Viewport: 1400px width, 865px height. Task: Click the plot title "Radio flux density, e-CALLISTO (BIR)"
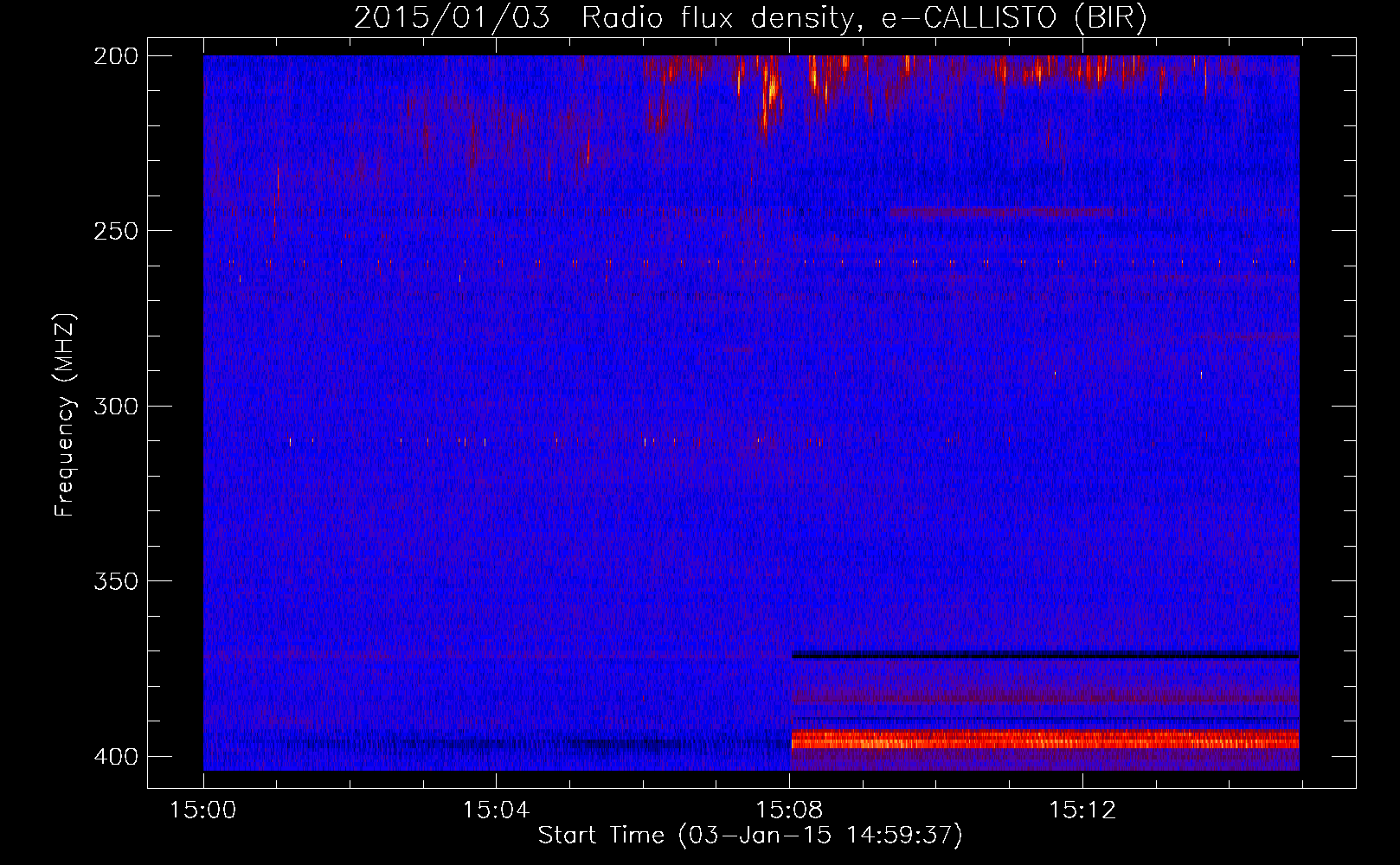pos(864,18)
